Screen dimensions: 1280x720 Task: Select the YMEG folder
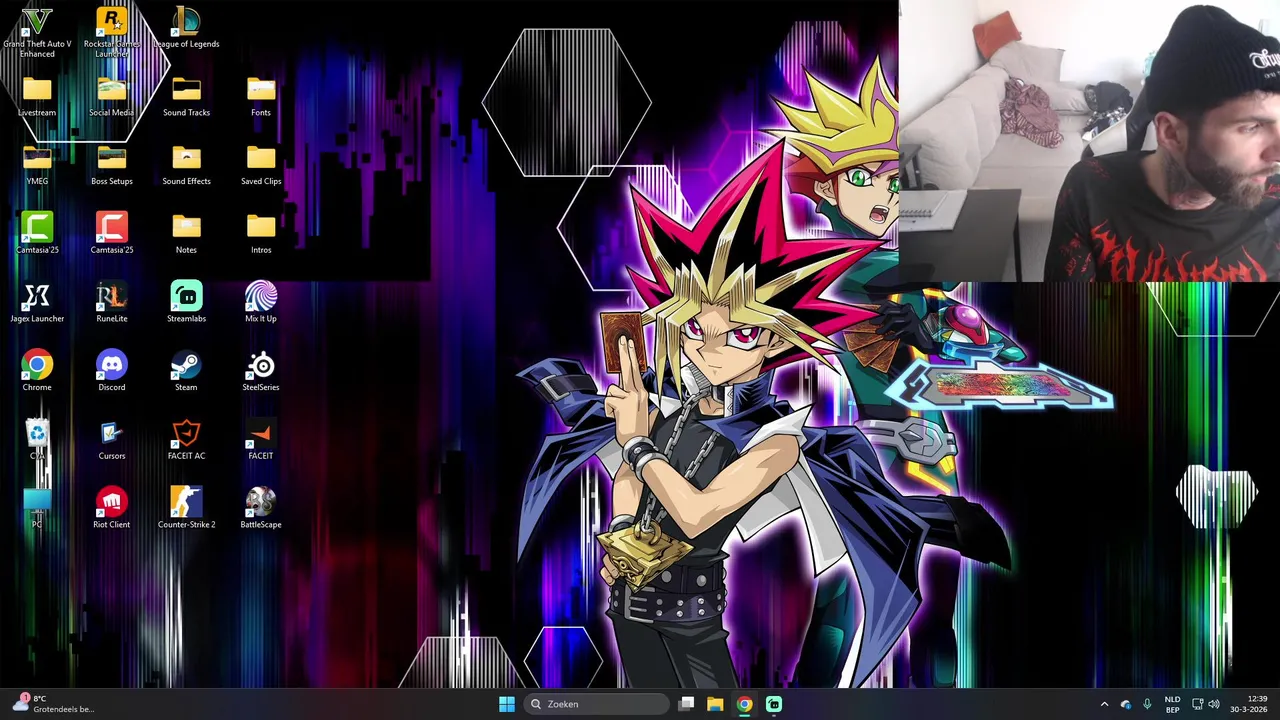[37, 166]
